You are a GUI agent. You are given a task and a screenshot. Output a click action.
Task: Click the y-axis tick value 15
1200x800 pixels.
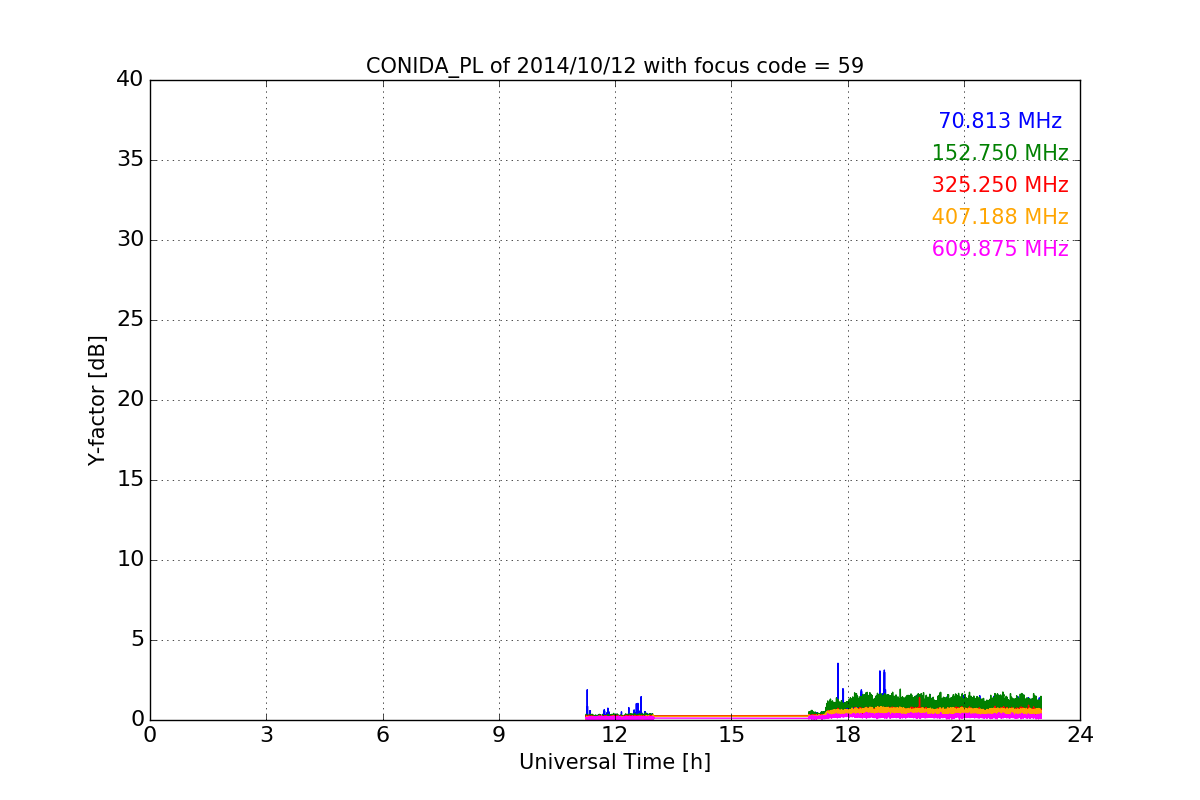(x=130, y=479)
